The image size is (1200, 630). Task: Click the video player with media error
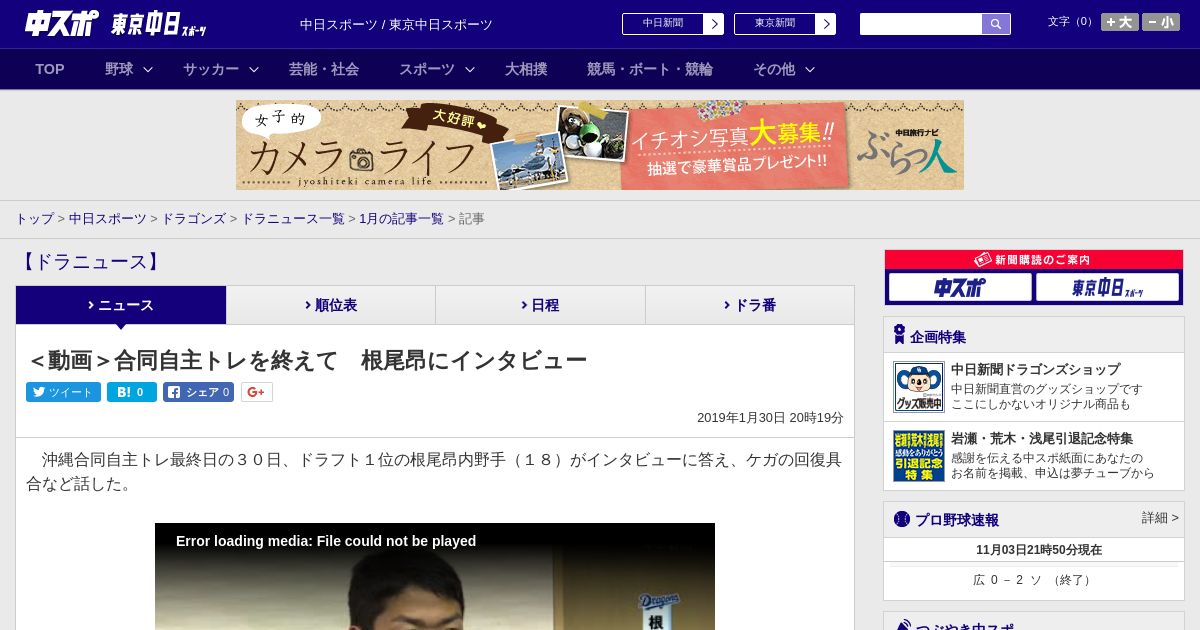click(x=435, y=576)
